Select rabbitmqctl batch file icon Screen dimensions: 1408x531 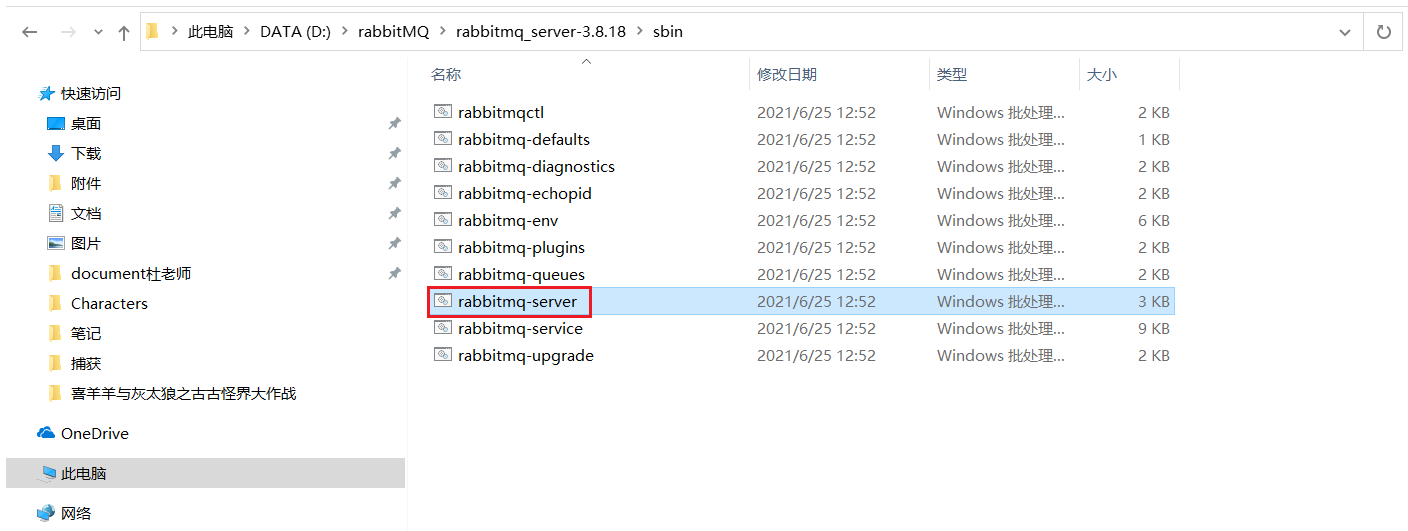pyautogui.click(x=443, y=112)
